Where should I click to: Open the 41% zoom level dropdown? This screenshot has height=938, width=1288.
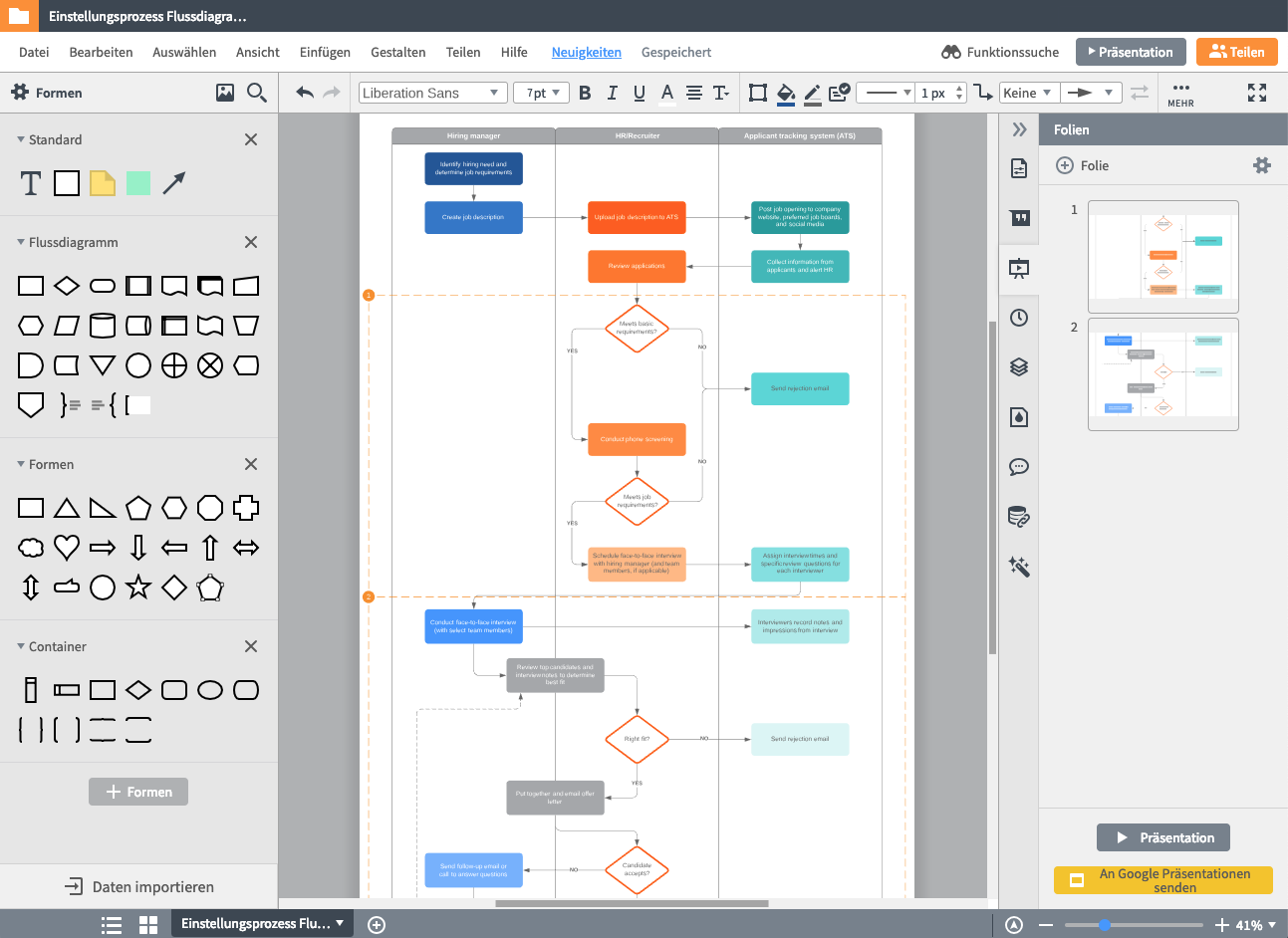click(1255, 925)
